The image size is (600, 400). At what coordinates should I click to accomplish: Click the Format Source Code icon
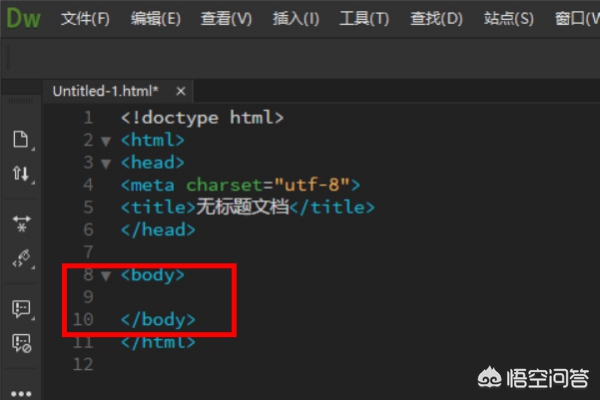pyautogui.click(x=21, y=258)
